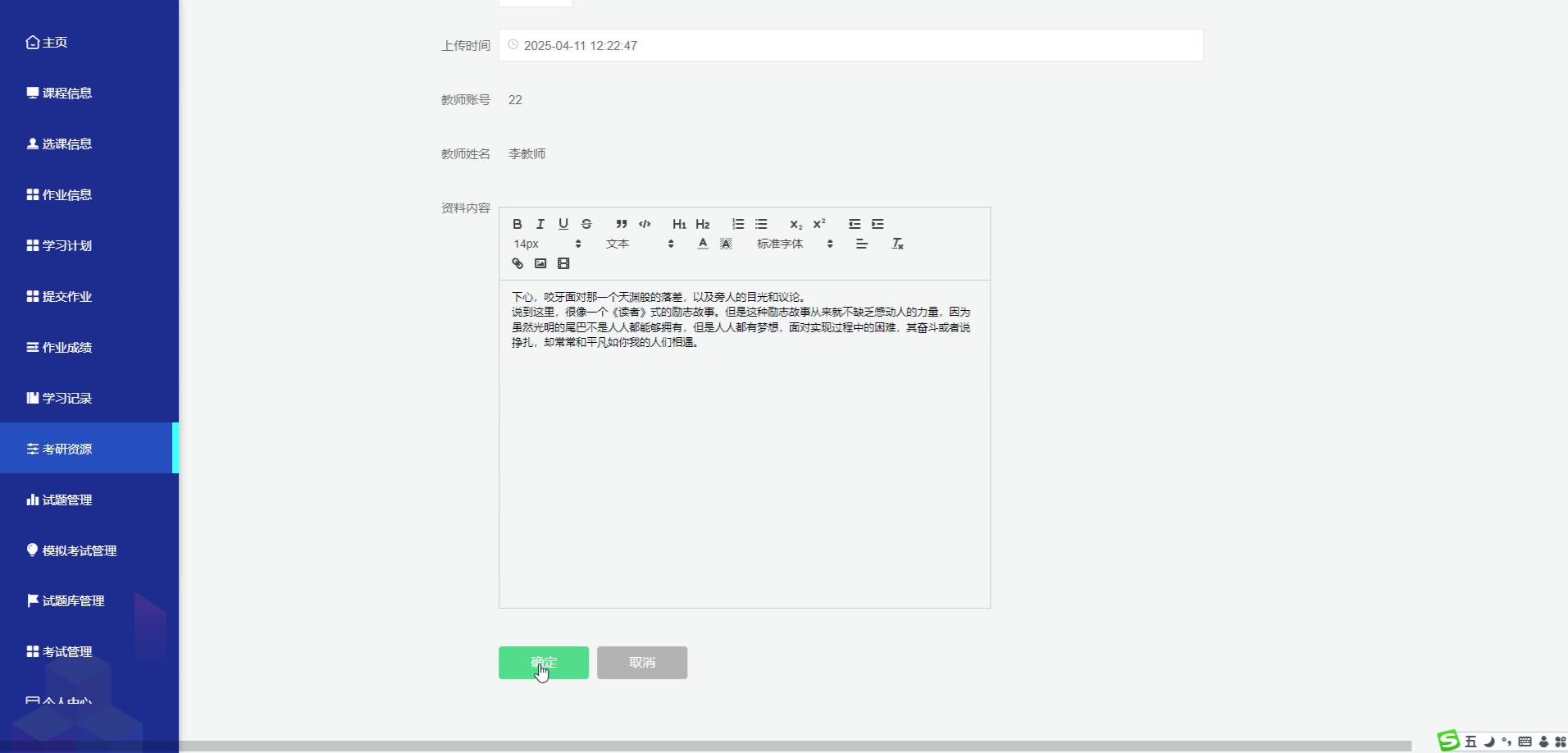Click the 取消 button

pyautogui.click(x=641, y=663)
